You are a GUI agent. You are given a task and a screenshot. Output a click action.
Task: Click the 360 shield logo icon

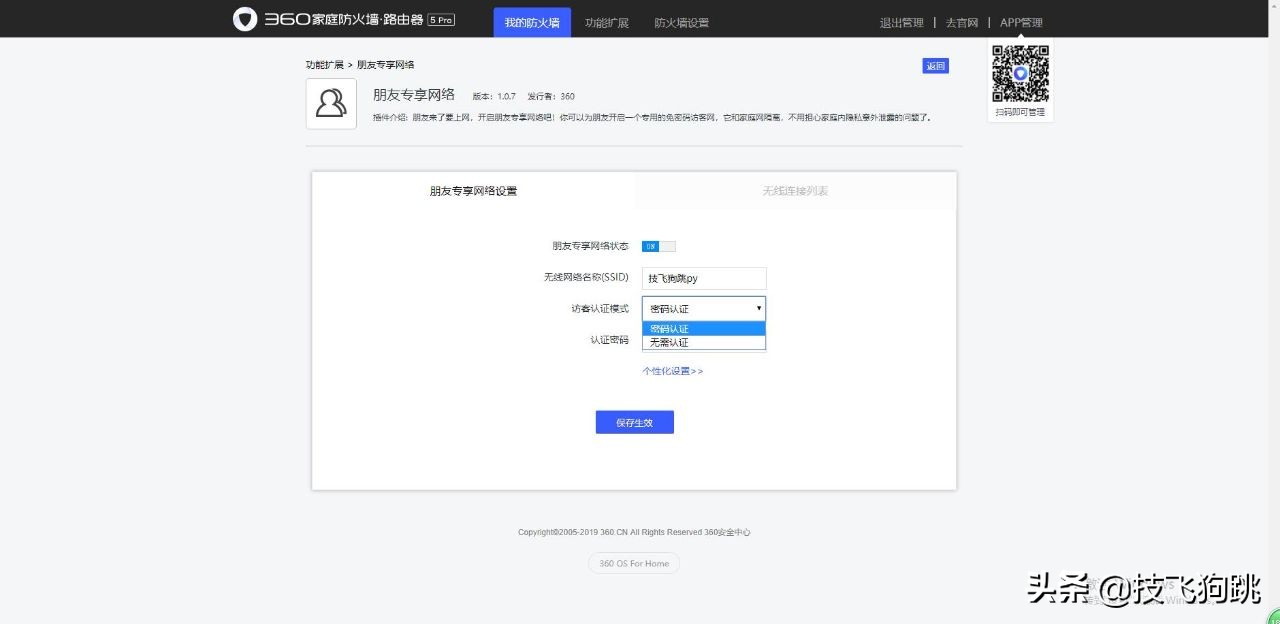coord(244,19)
